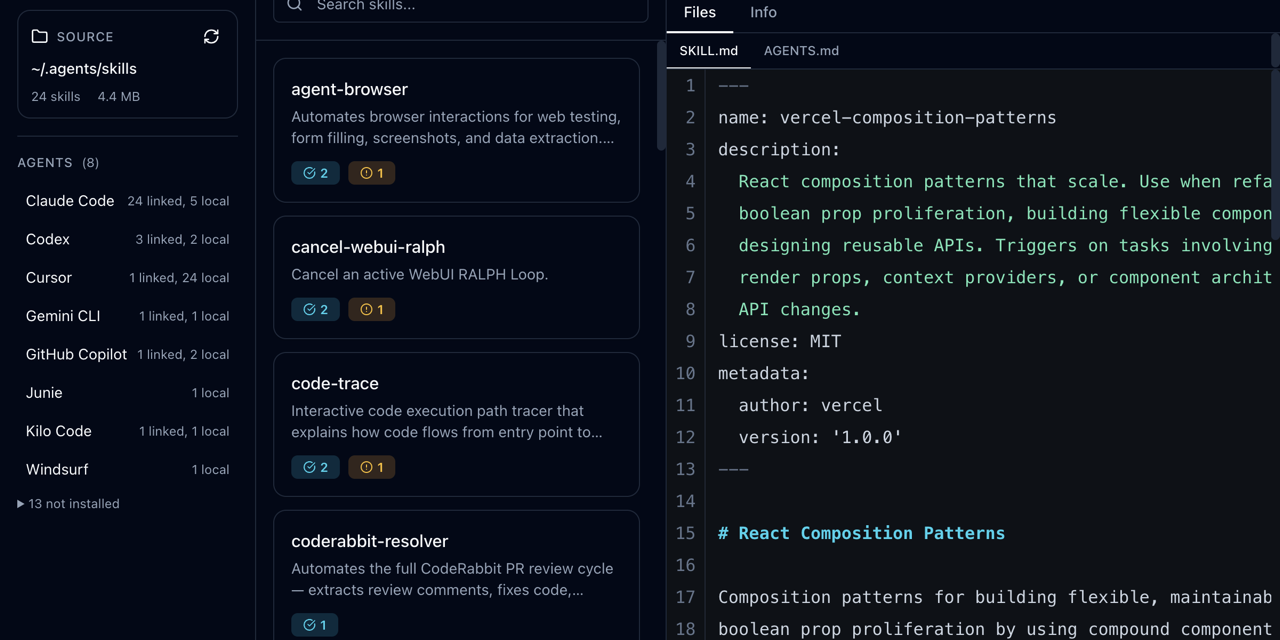Click line number 15 in gutter
This screenshot has height=640, width=1280.
(685, 534)
